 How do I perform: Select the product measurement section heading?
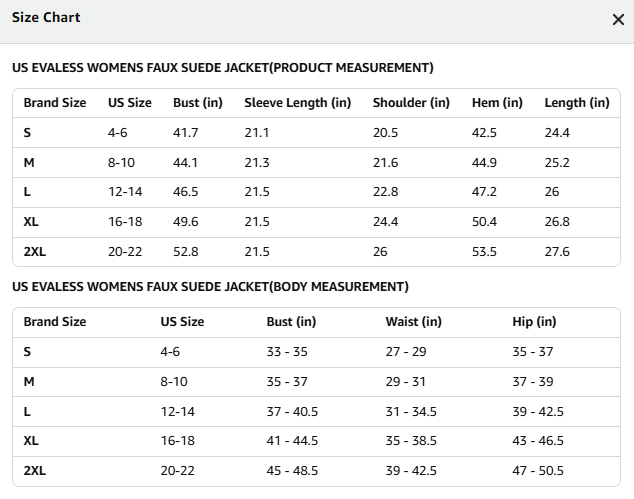[x=223, y=68]
